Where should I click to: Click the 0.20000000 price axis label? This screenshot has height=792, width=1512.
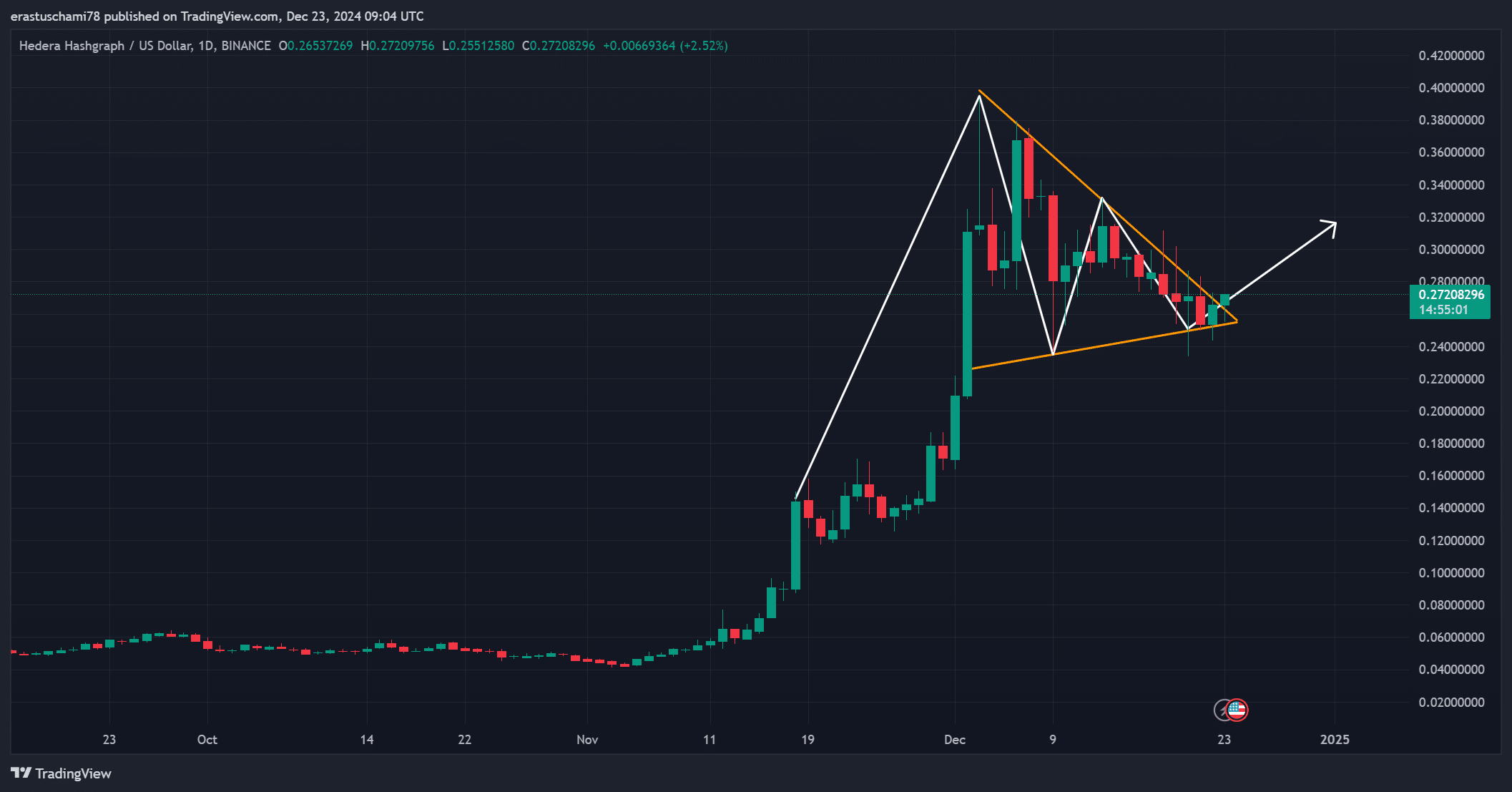coord(1452,411)
